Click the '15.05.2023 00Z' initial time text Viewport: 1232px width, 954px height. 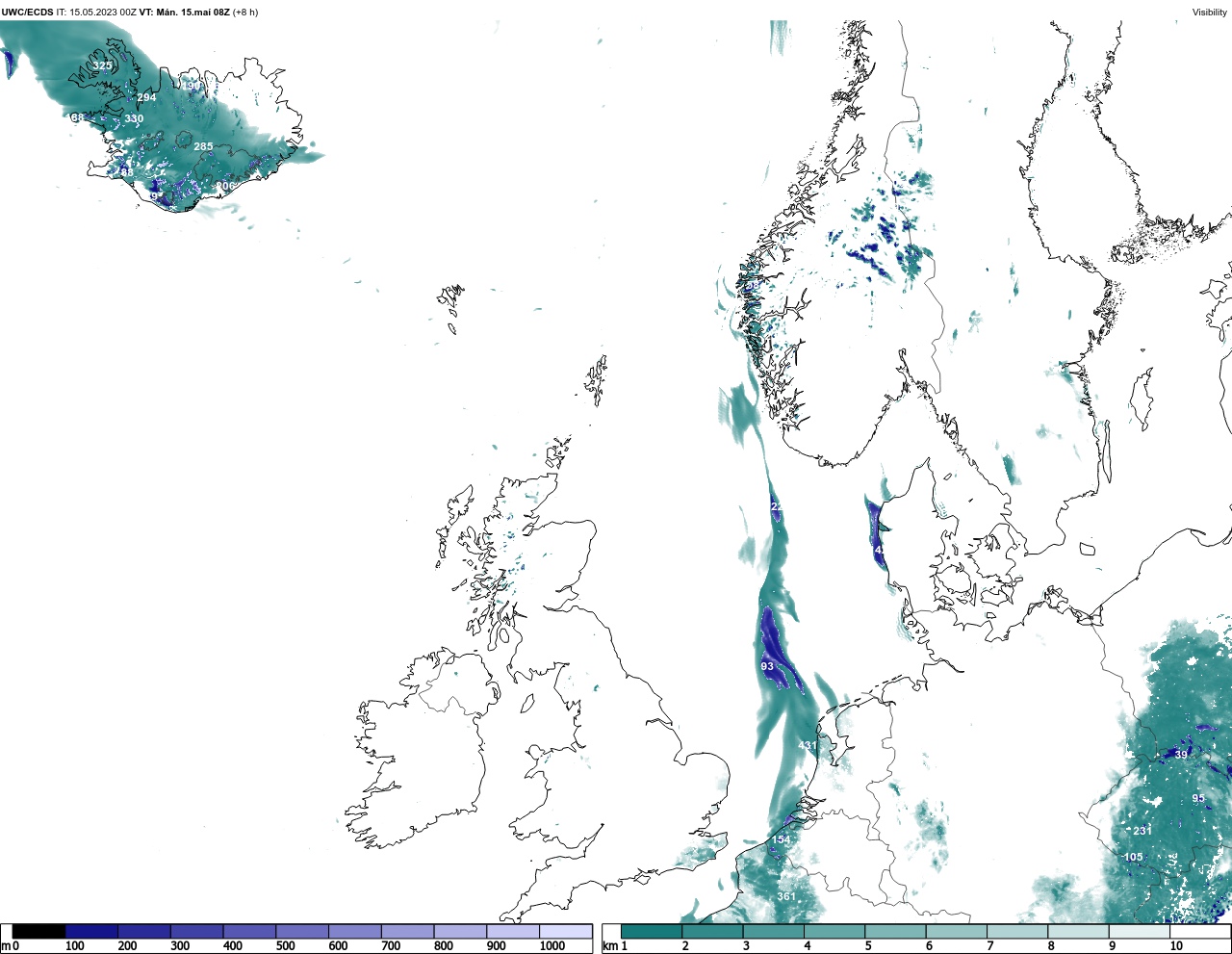point(103,13)
